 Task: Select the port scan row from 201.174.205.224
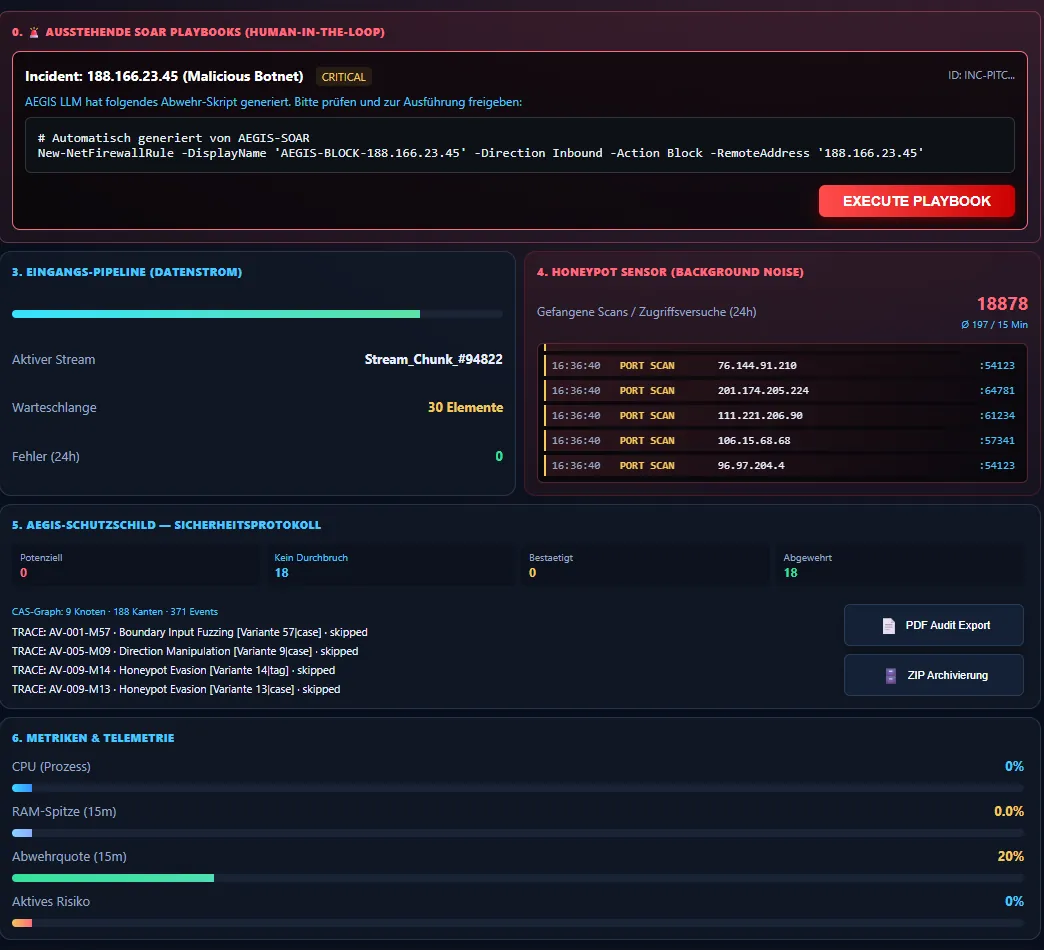782,390
